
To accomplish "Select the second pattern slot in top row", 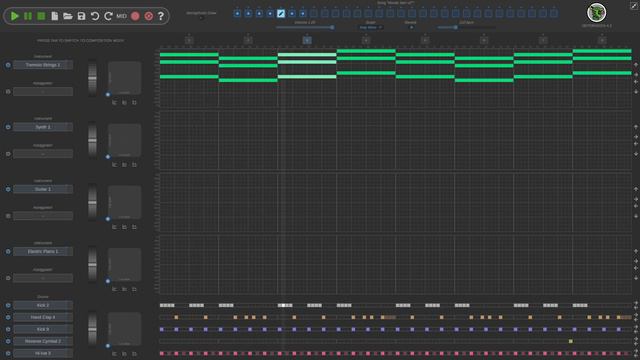I will tap(248, 13).
